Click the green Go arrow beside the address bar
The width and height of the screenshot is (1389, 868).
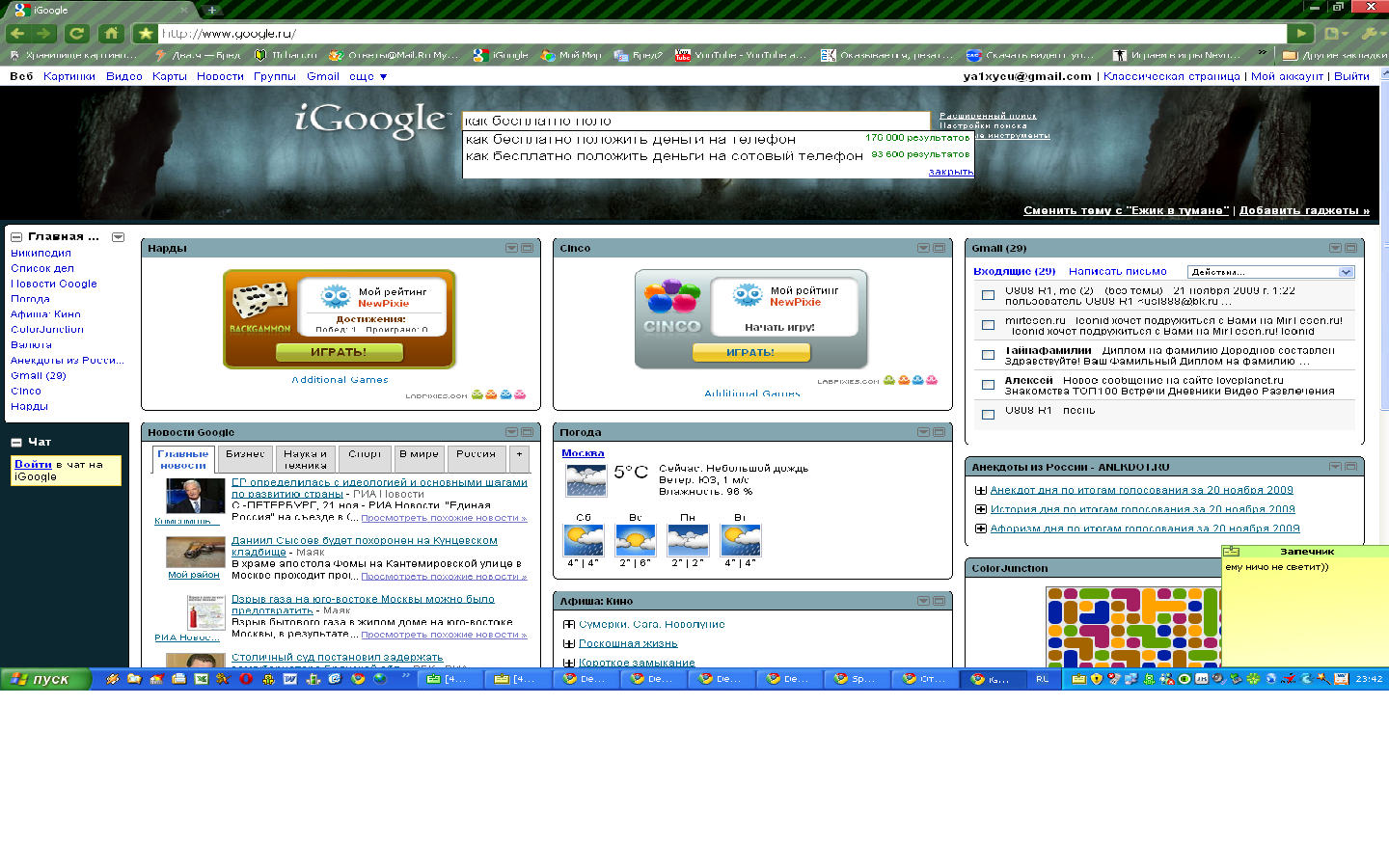[x=1301, y=33]
